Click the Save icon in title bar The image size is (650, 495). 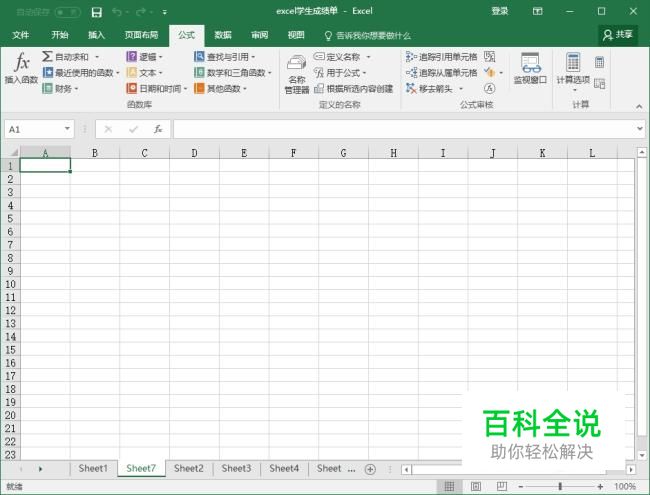(x=97, y=12)
